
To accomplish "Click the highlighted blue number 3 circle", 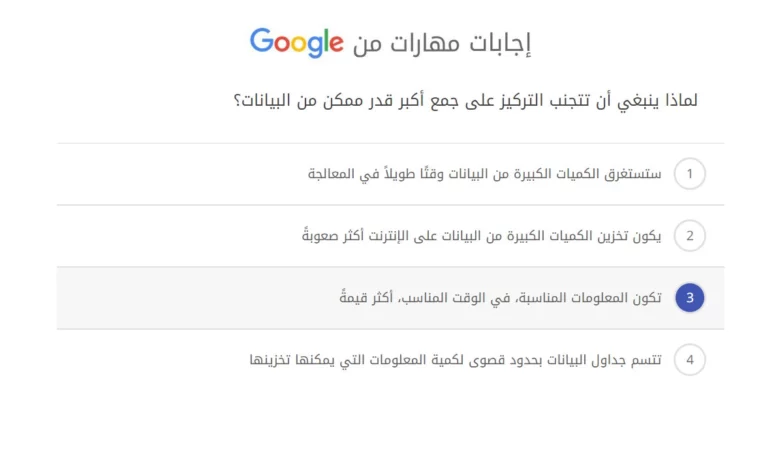I will point(690,298).
